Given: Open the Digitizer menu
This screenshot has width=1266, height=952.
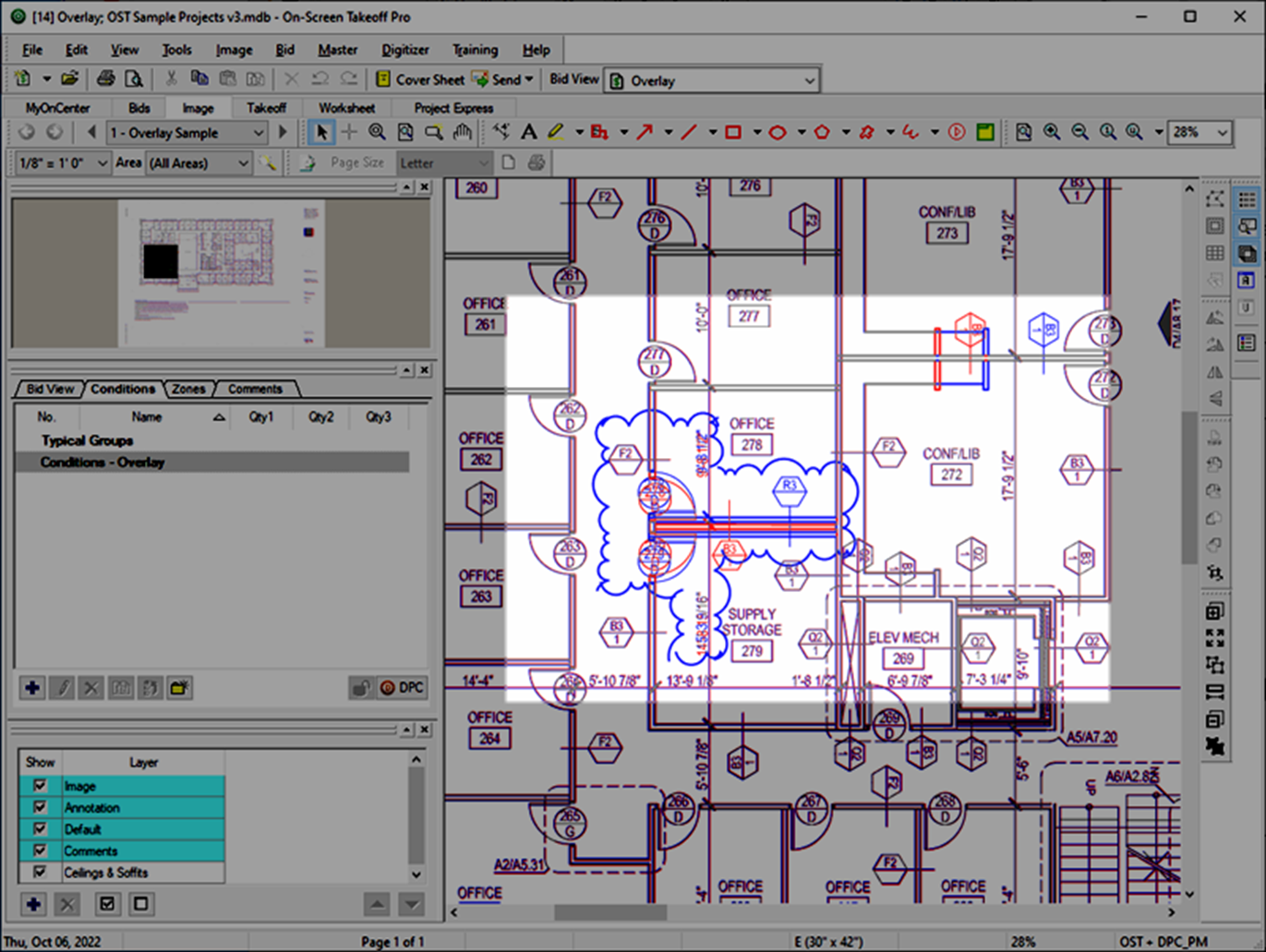Looking at the screenshot, I should 405,50.
